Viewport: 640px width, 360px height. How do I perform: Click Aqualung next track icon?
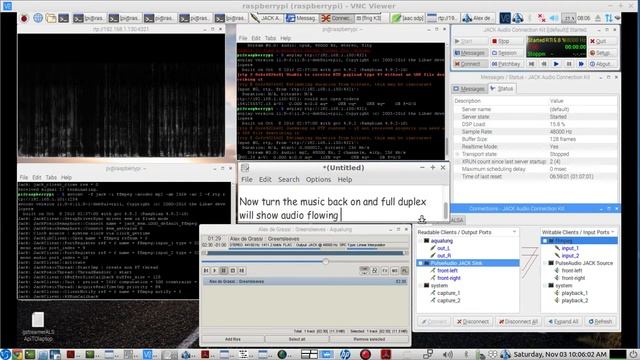pos(242,271)
